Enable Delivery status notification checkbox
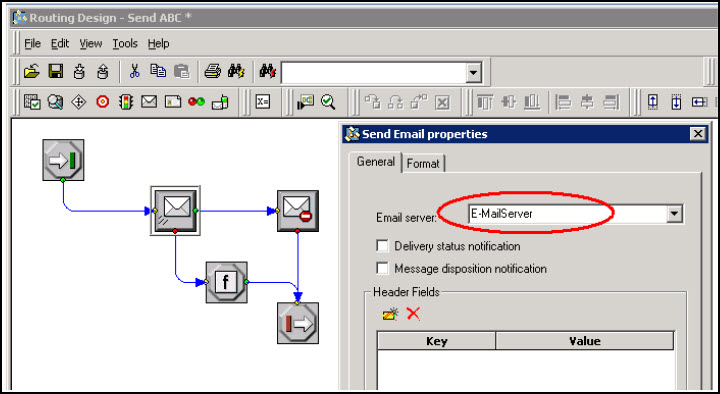Viewport: 720px width, 394px height. [x=382, y=246]
